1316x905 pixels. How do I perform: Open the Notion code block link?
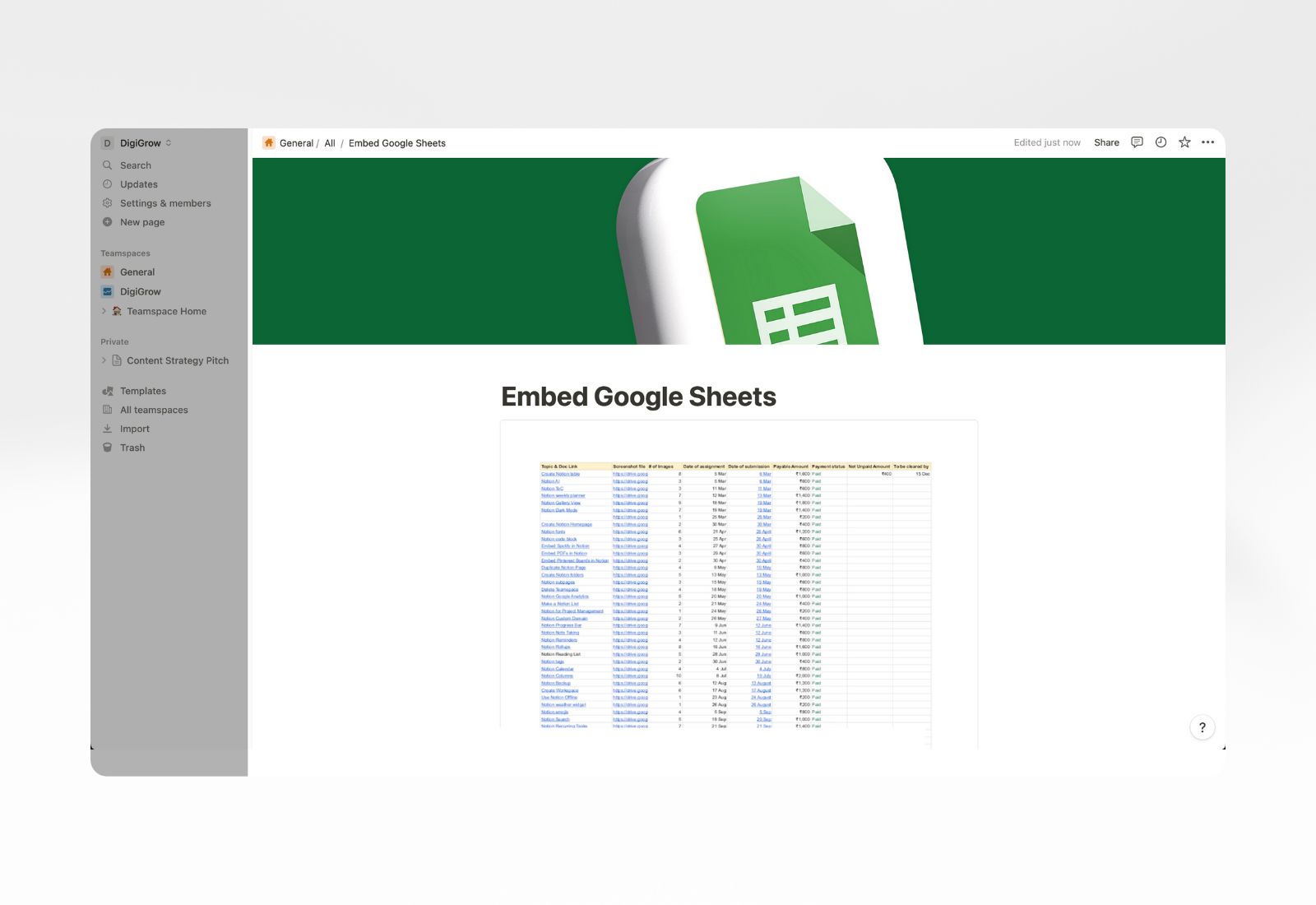point(558,539)
